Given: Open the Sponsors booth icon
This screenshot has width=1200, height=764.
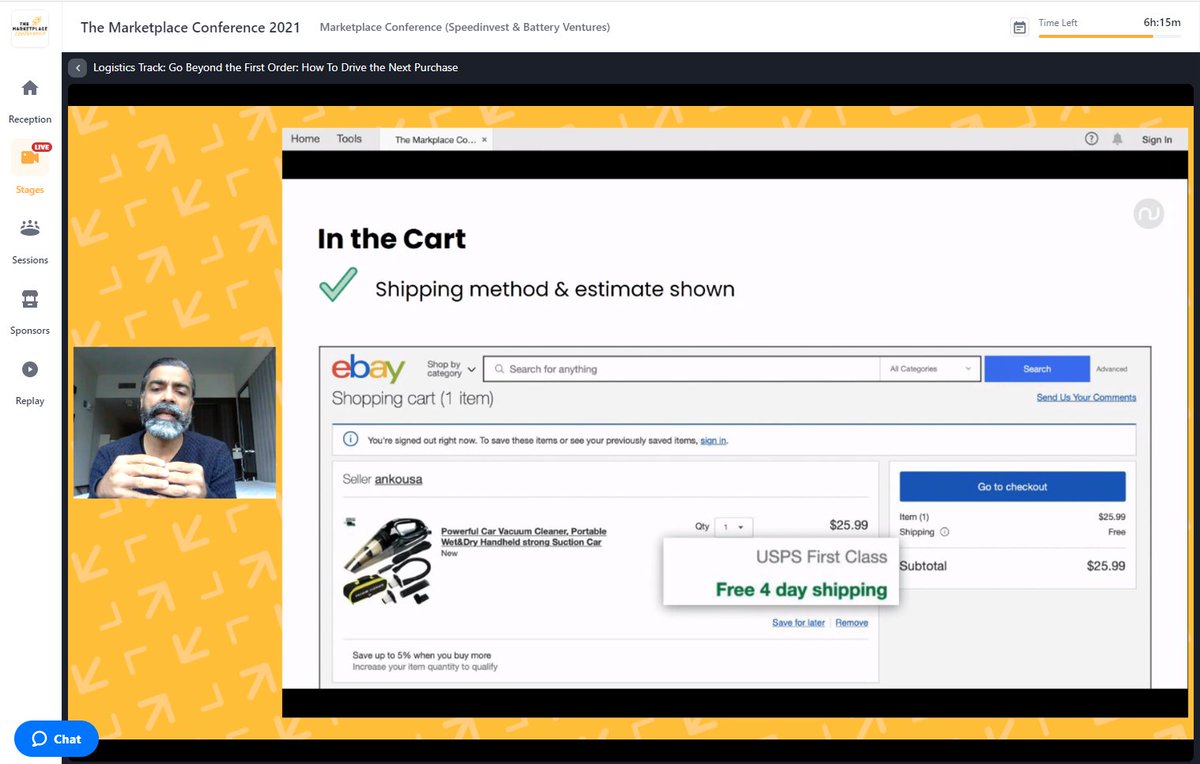Looking at the screenshot, I should point(30,299).
